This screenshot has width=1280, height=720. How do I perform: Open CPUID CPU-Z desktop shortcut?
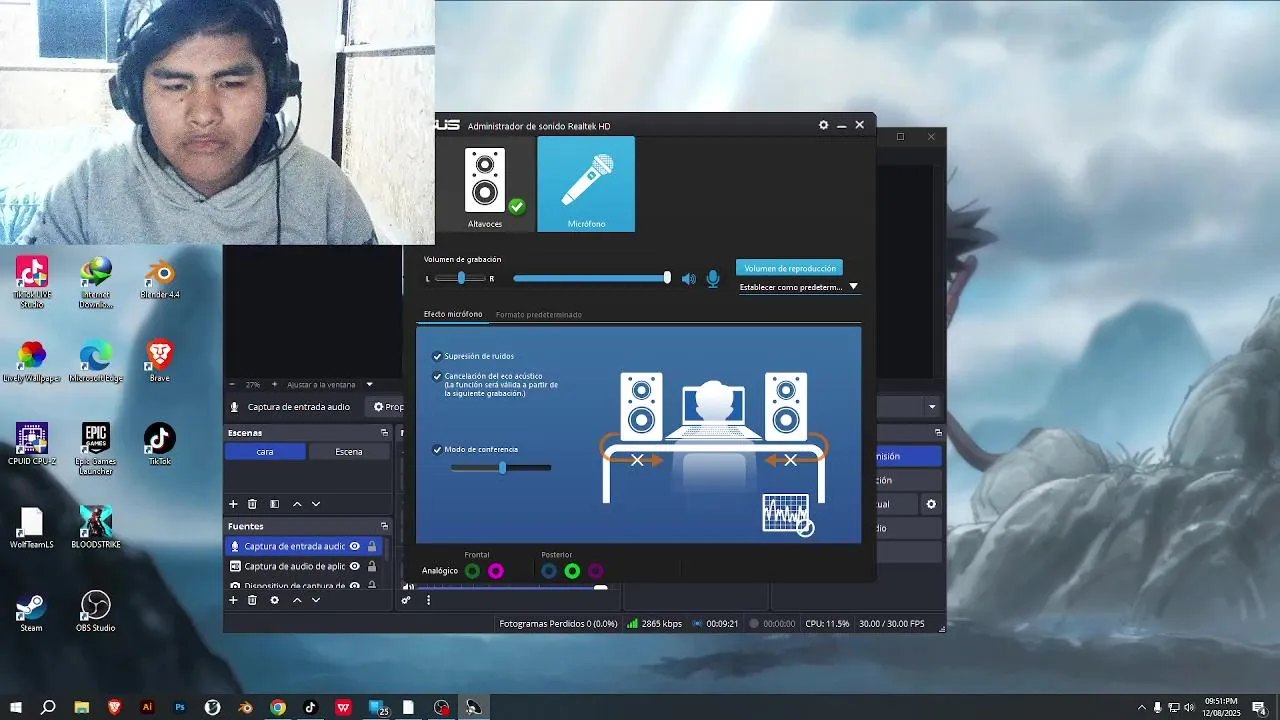click(x=31, y=445)
